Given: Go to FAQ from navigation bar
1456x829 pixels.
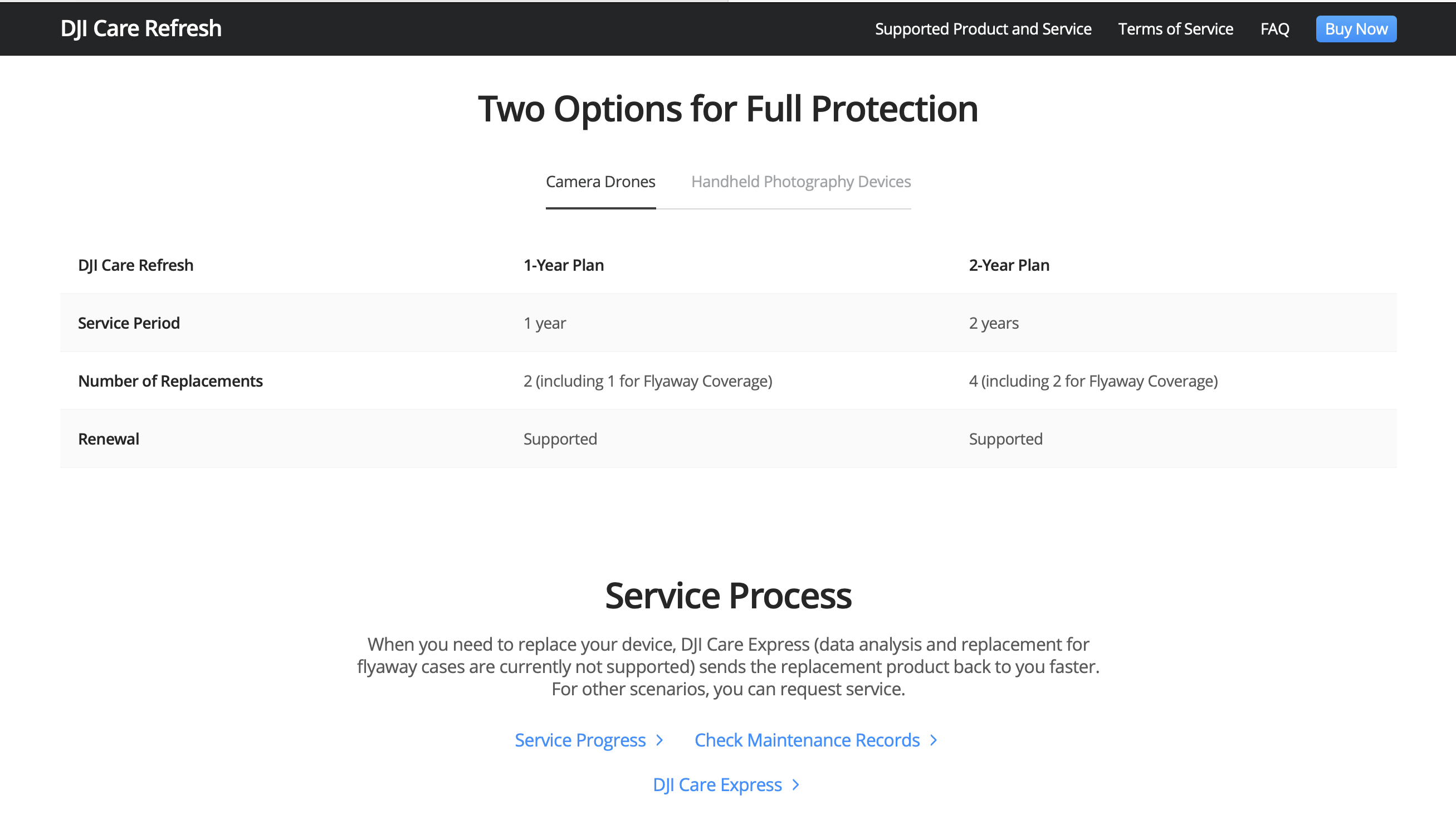Looking at the screenshot, I should click(x=1274, y=29).
